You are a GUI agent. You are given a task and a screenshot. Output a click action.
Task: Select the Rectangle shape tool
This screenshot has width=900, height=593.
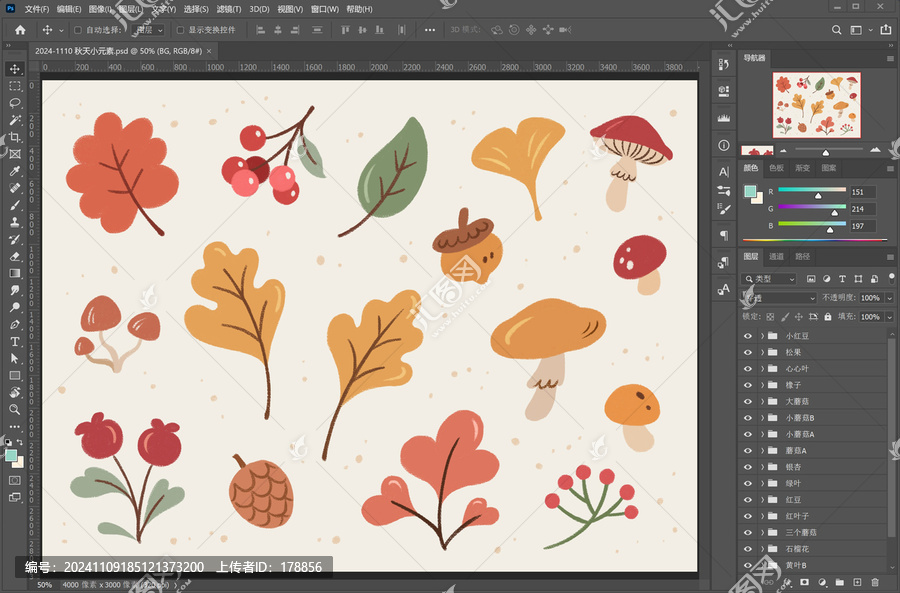point(15,375)
